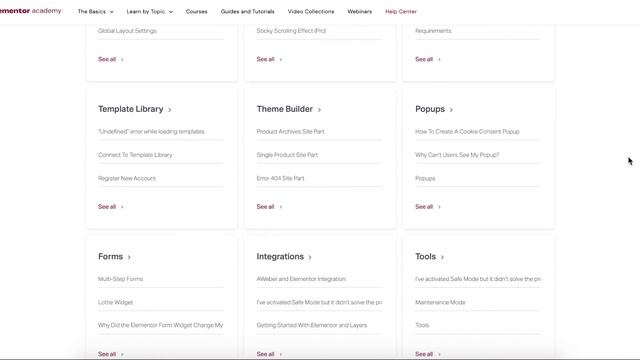This screenshot has height=360, width=640.
Task: Open the Courses menu item
Action: tap(196, 12)
